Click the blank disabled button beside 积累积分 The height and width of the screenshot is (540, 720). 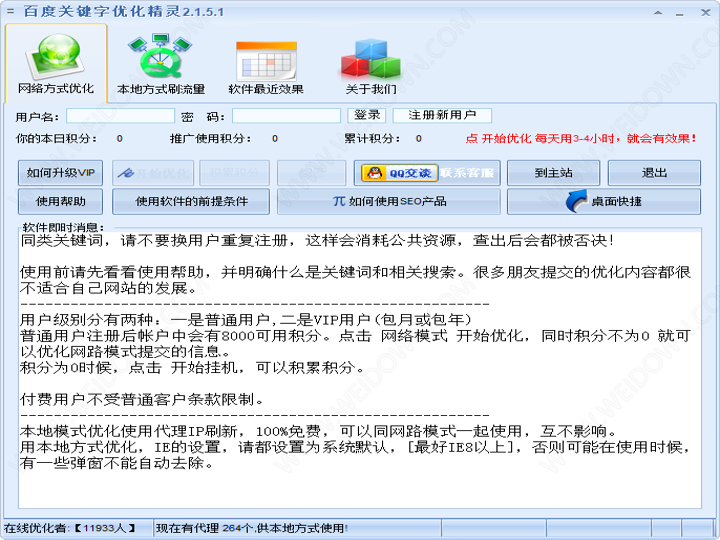(x=311, y=173)
